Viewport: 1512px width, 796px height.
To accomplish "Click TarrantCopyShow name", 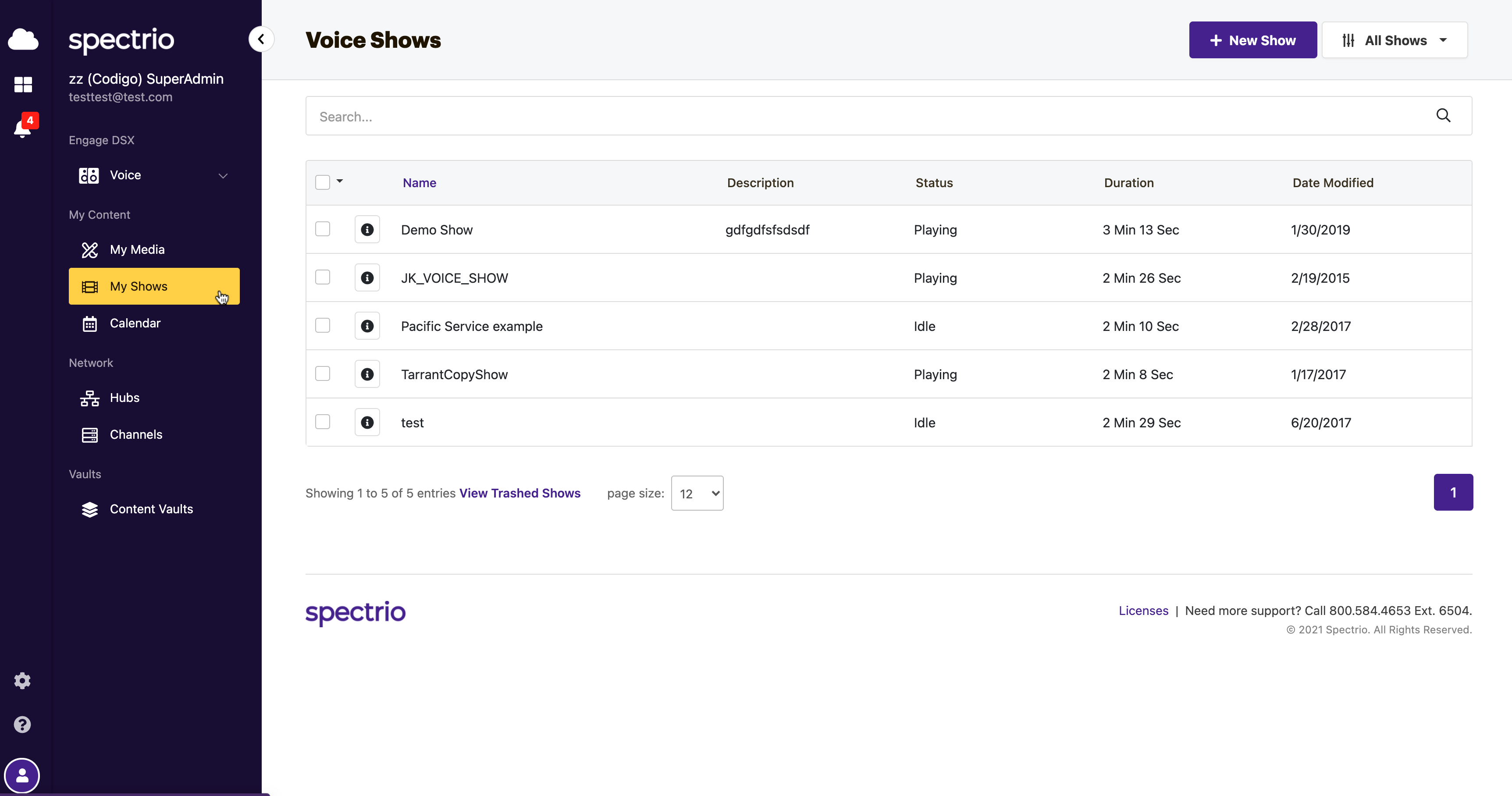I will [454, 374].
